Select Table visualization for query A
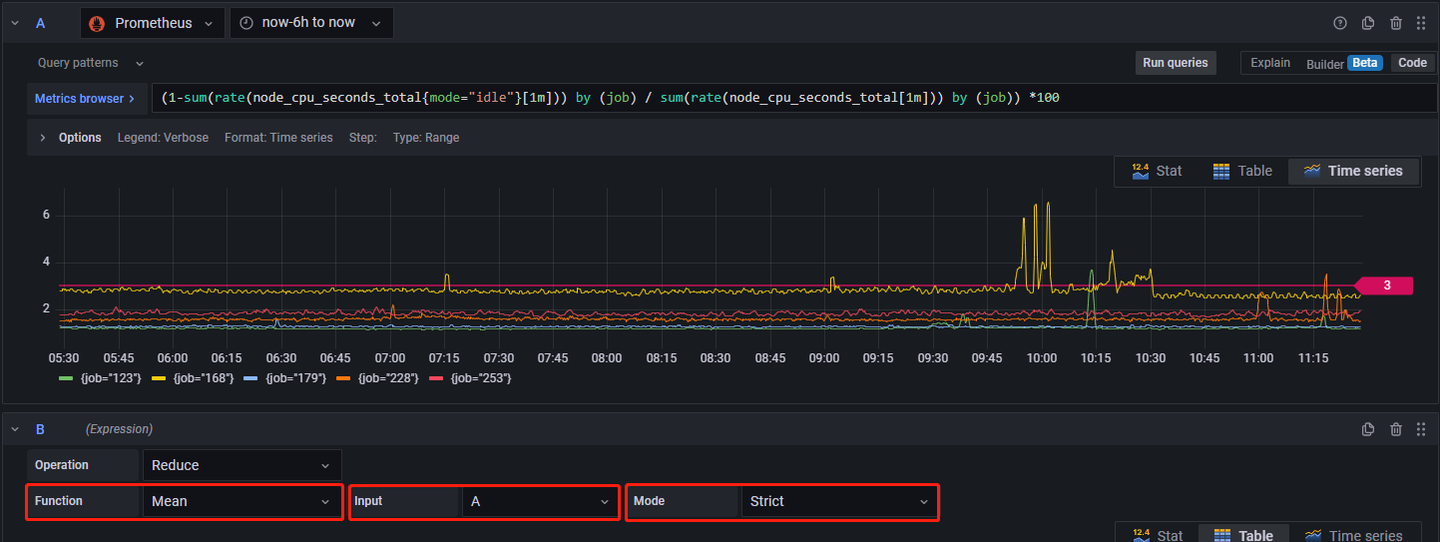1440x542 pixels. pos(1242,171)
